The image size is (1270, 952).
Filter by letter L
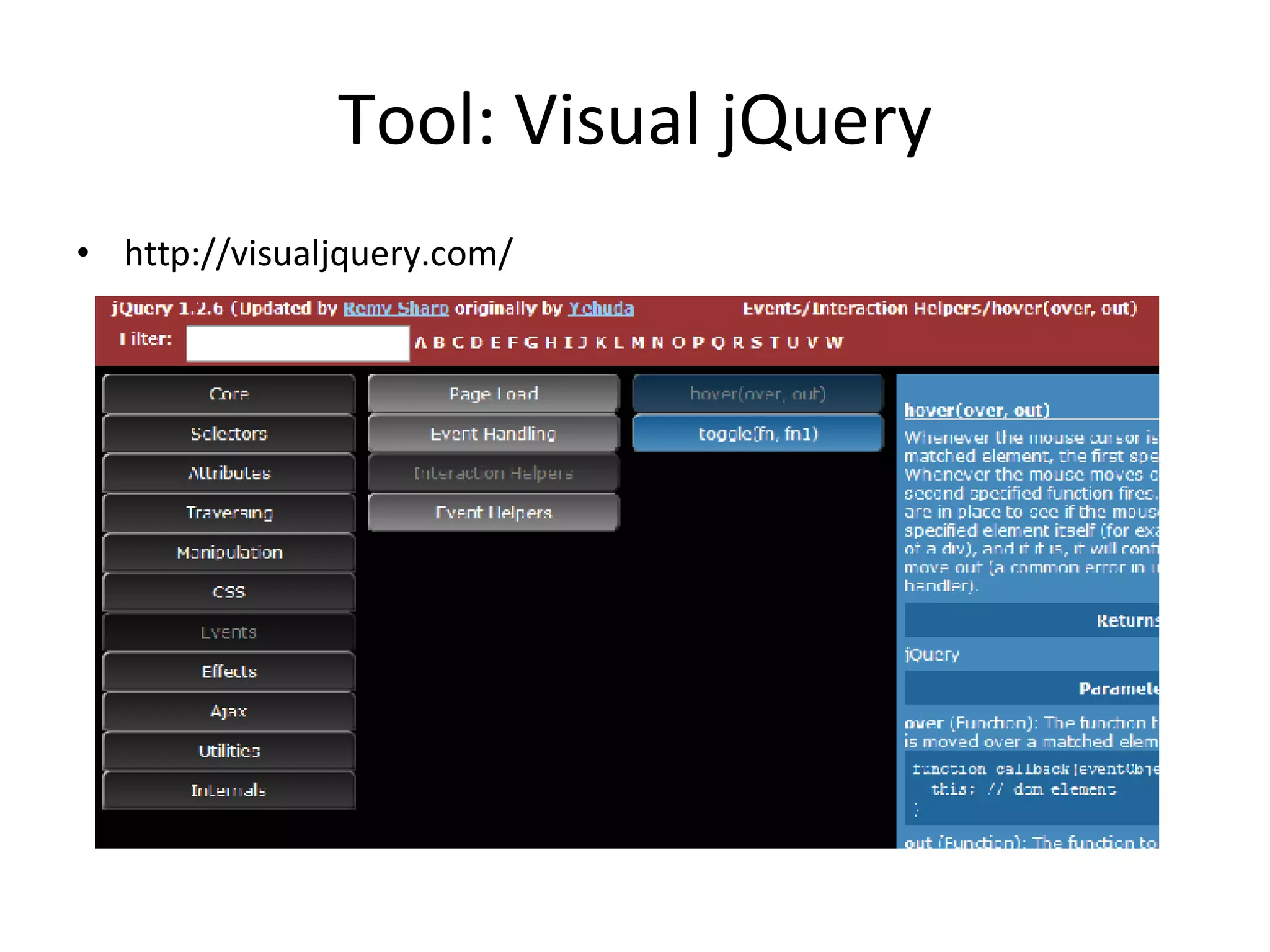pos(619,343)
